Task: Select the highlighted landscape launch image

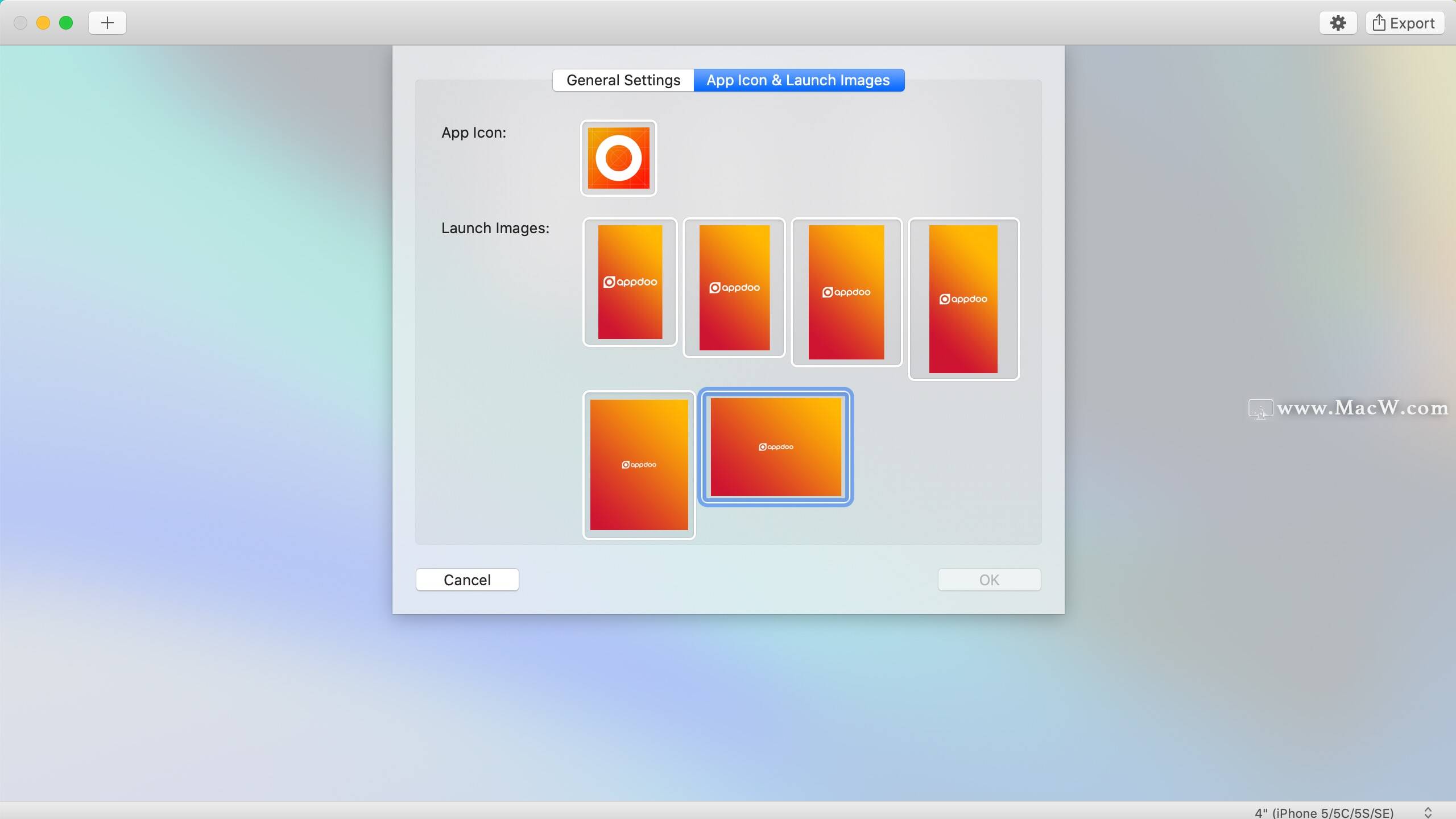Action: 776,447
